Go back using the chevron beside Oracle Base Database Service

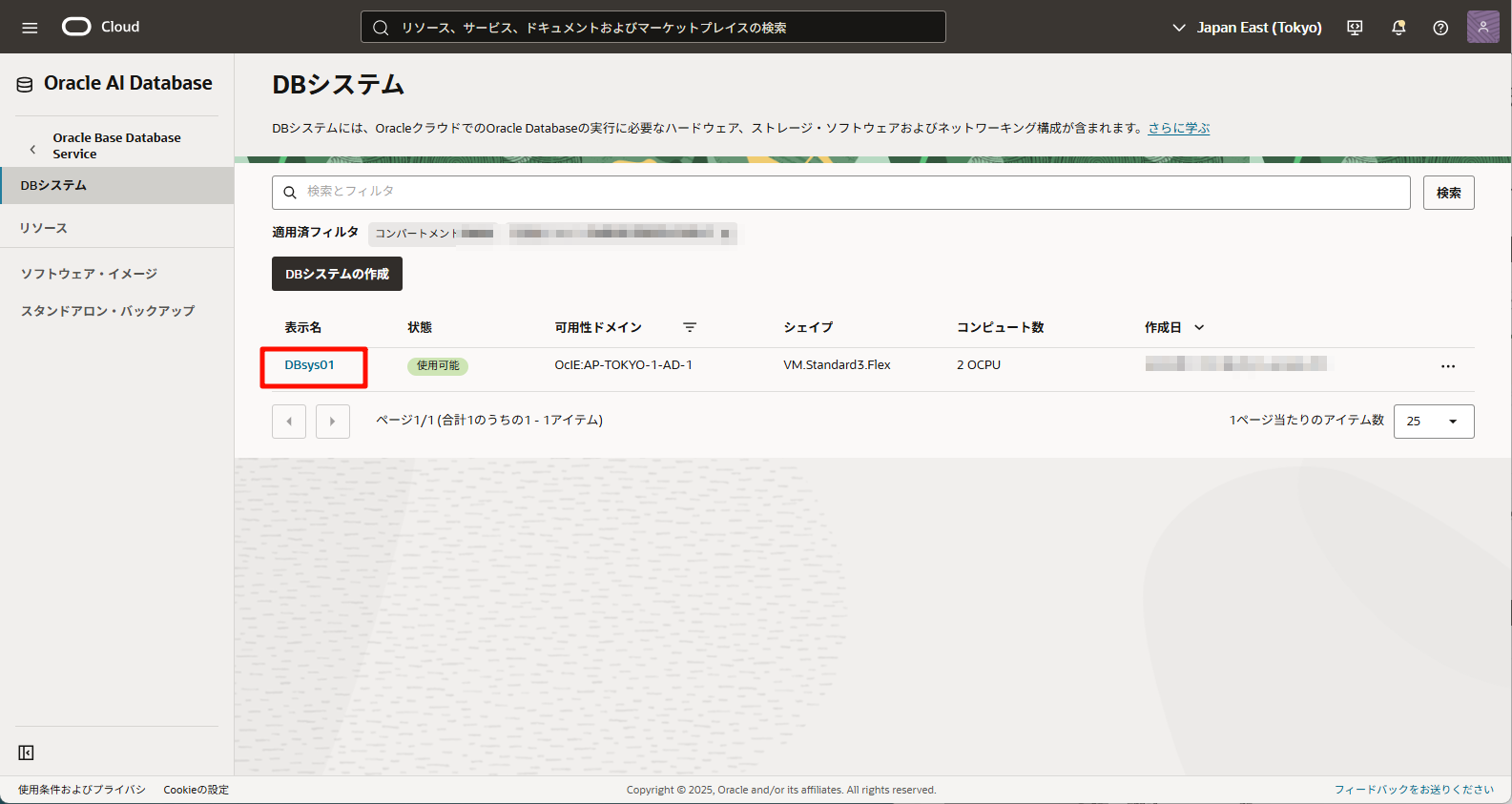click(32, 149)
